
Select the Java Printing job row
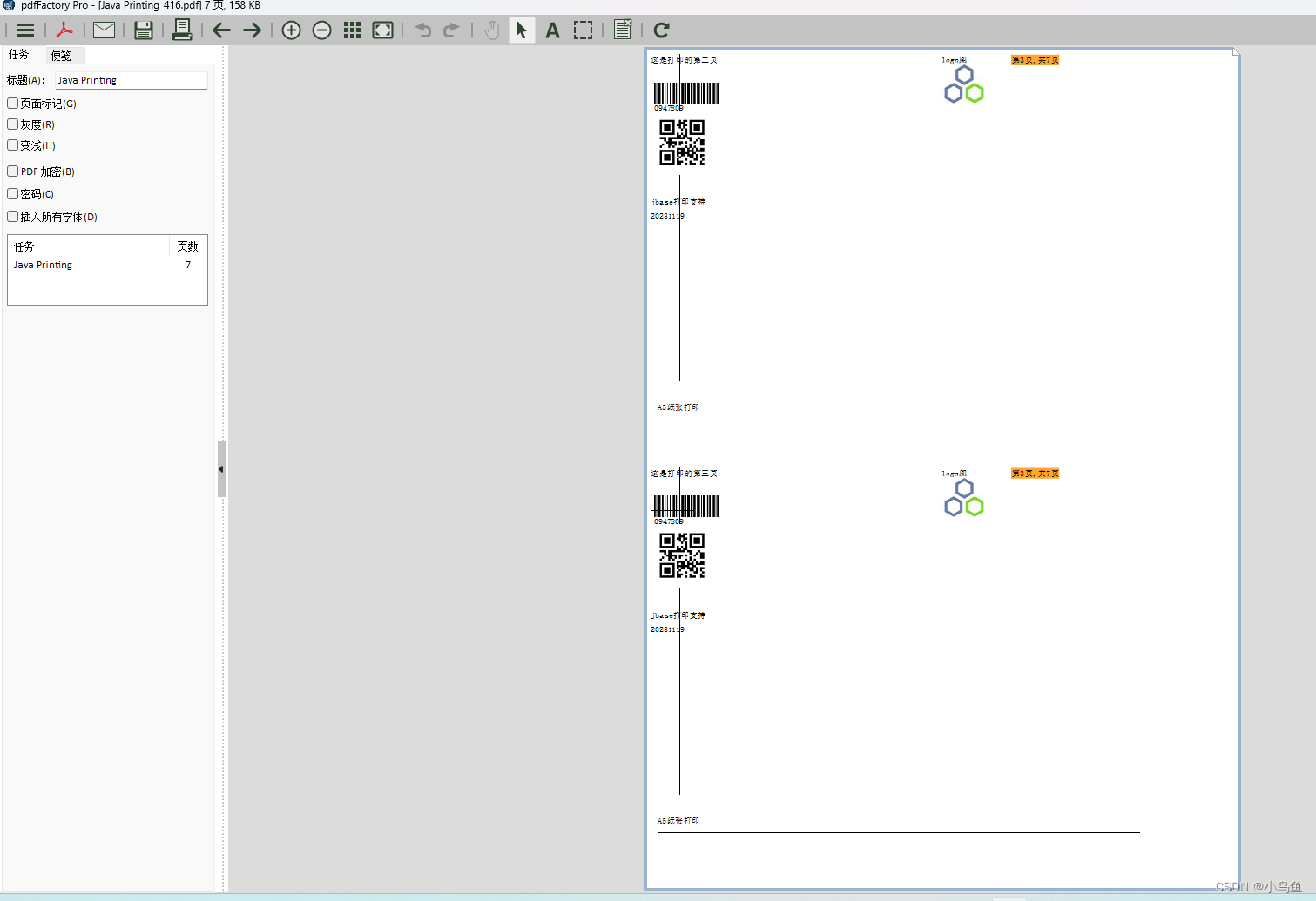coord(107,265)
